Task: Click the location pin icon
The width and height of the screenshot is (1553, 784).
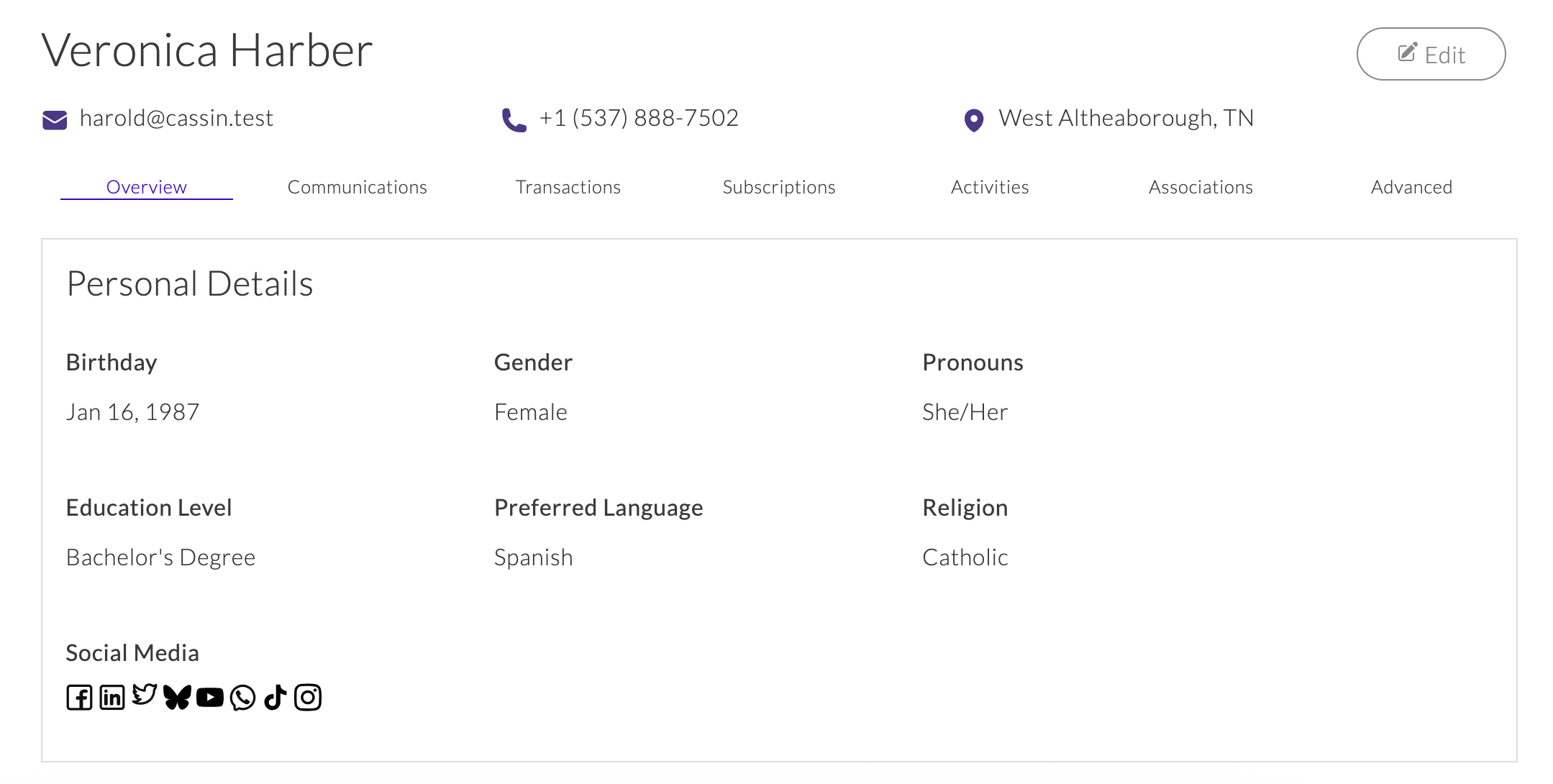Action: pos(974,119)
